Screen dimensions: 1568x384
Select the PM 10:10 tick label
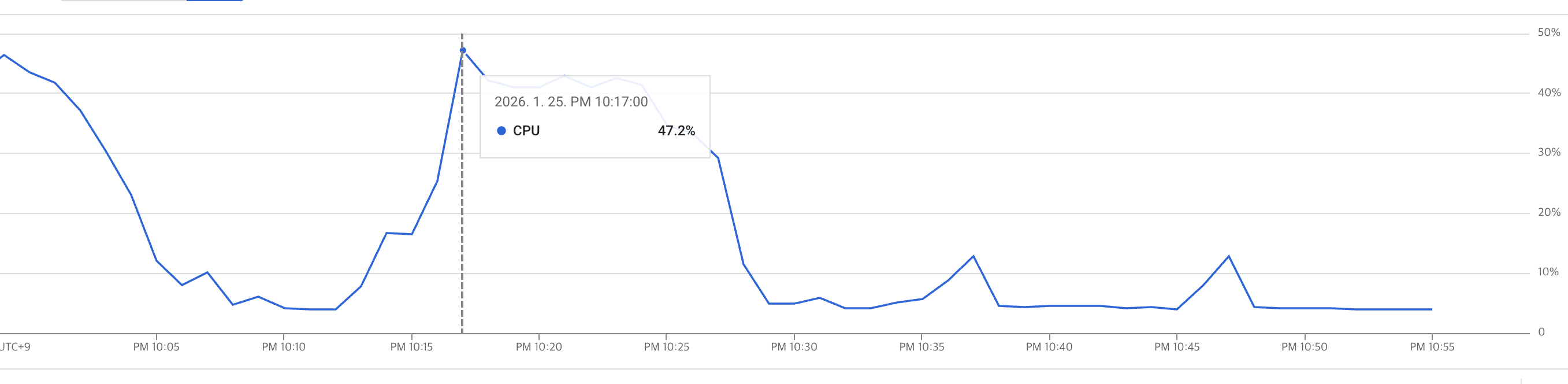[284, 347]
